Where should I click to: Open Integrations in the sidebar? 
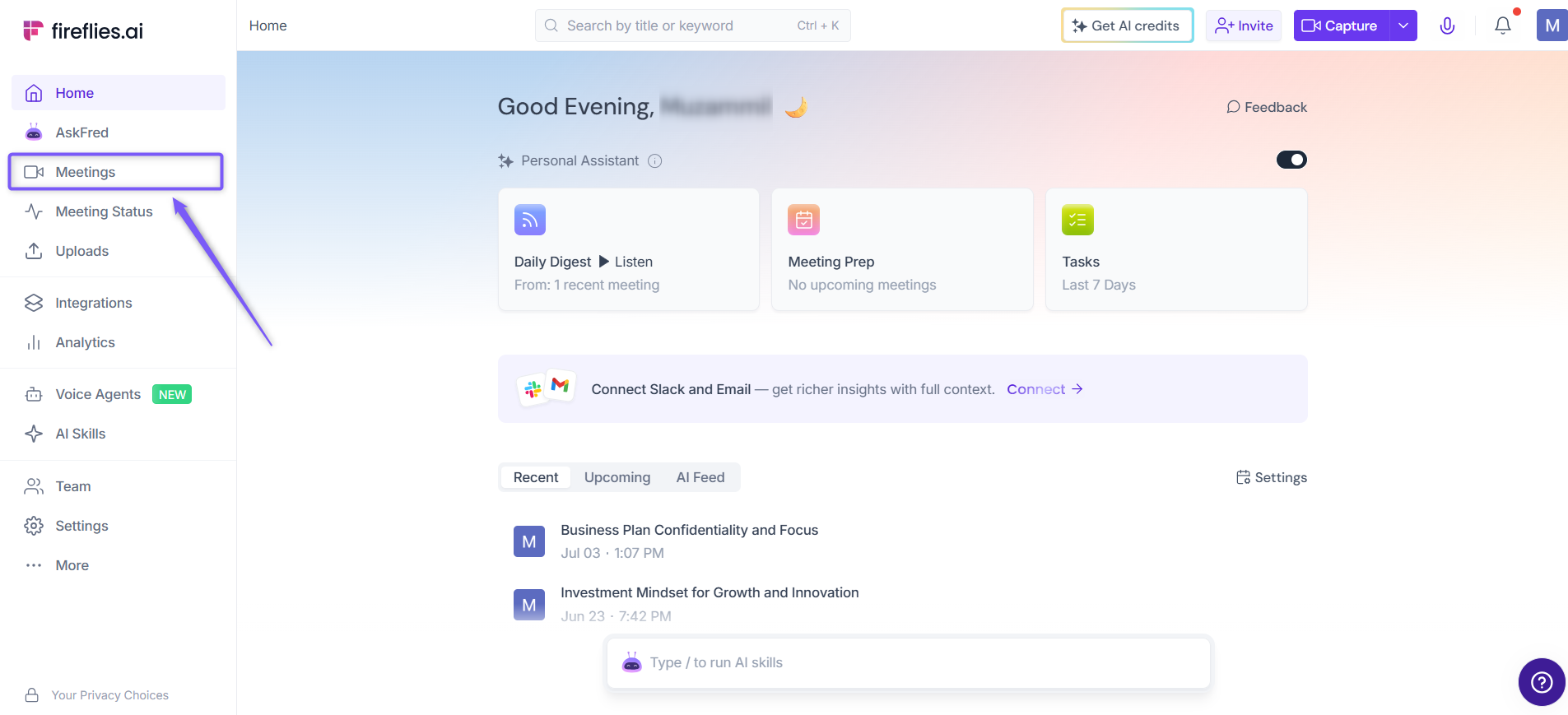coord(119,303)
